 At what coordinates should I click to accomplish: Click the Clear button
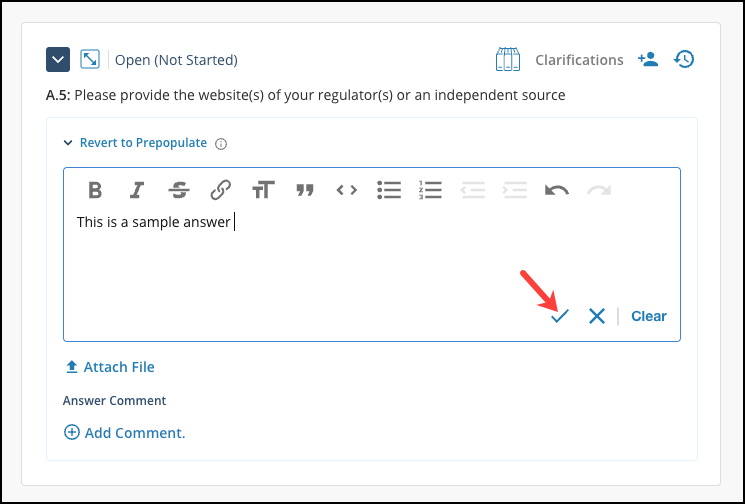point(649,316)
